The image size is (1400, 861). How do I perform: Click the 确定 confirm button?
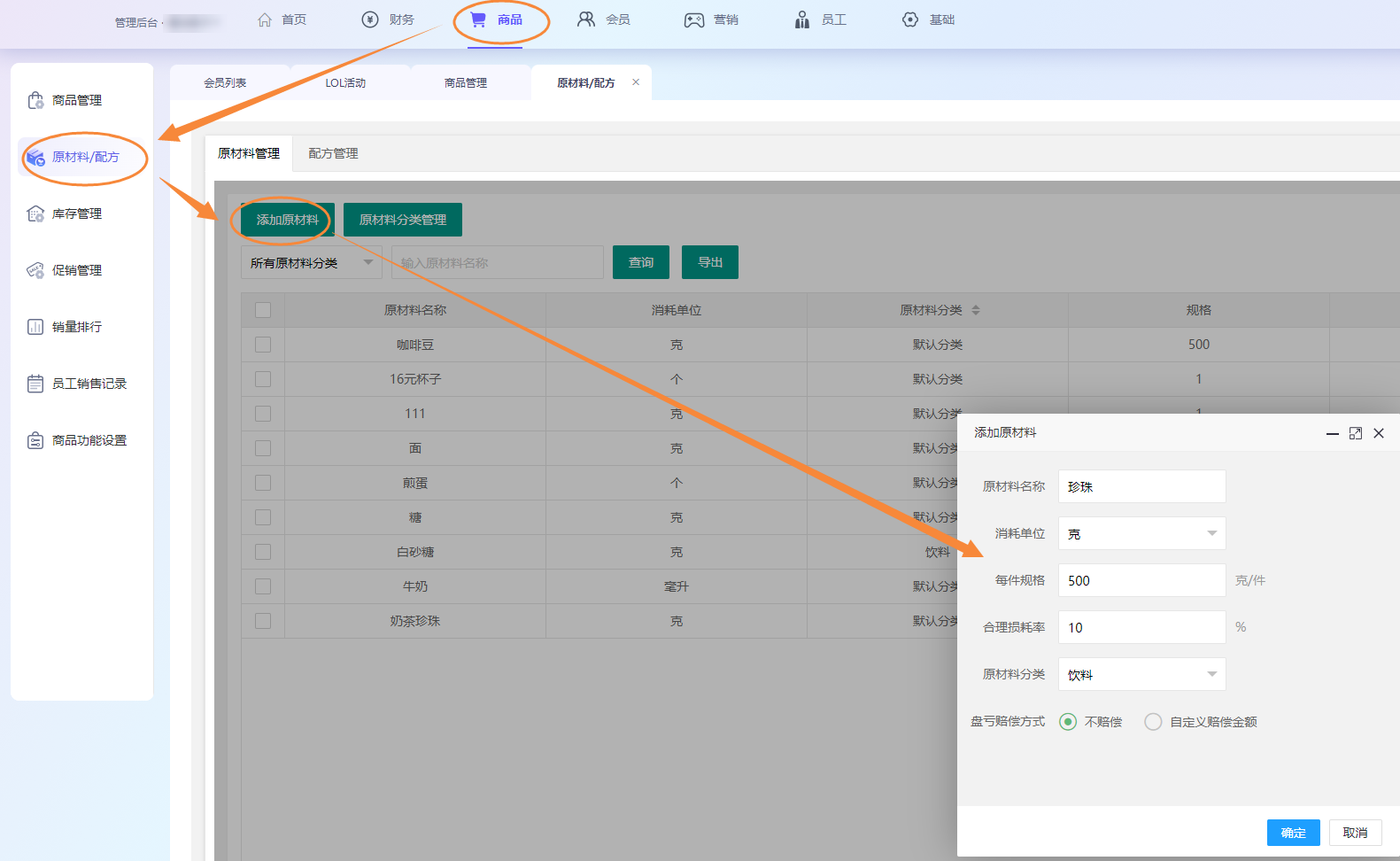click(1293, 833)
